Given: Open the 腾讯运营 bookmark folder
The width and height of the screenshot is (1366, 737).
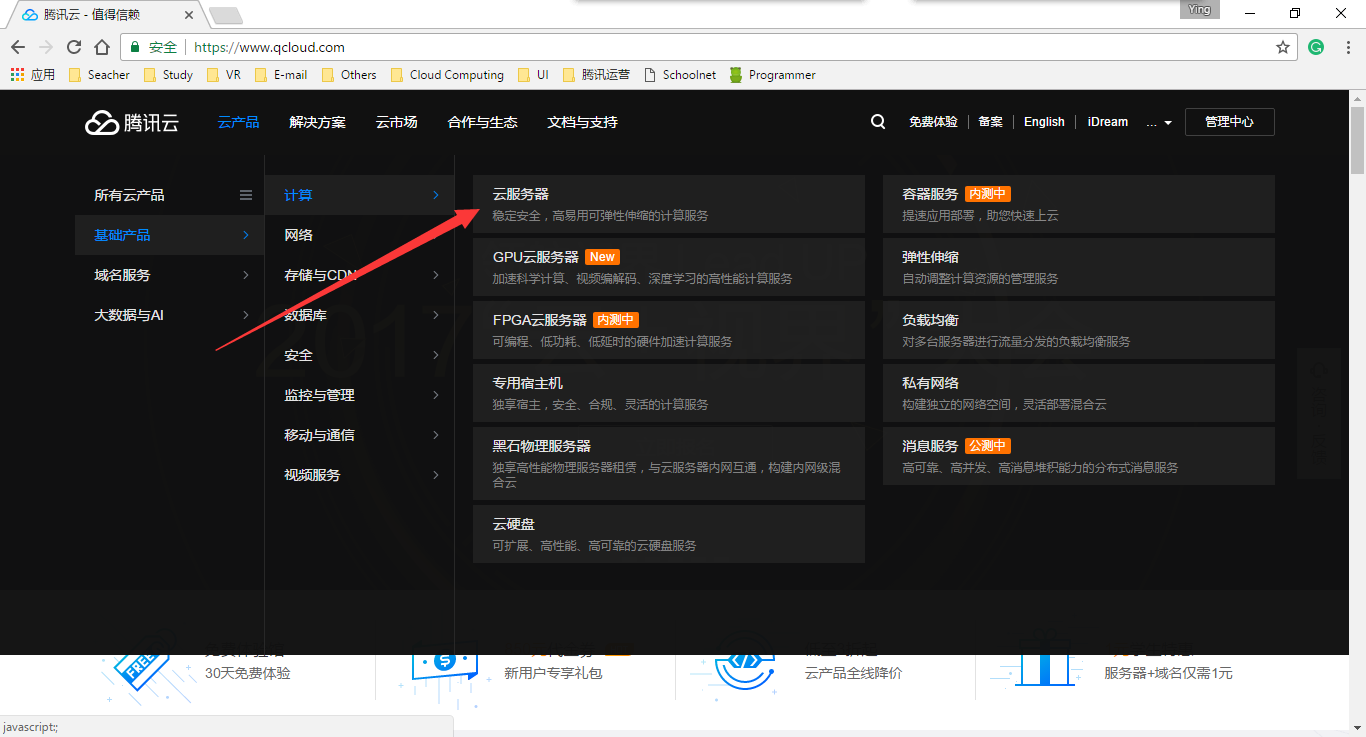Looking at the screenshot, I should coord(597,75).
